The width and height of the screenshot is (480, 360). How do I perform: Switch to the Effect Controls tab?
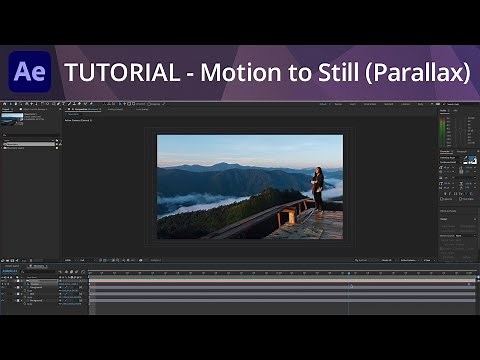[x=35, y=109]
